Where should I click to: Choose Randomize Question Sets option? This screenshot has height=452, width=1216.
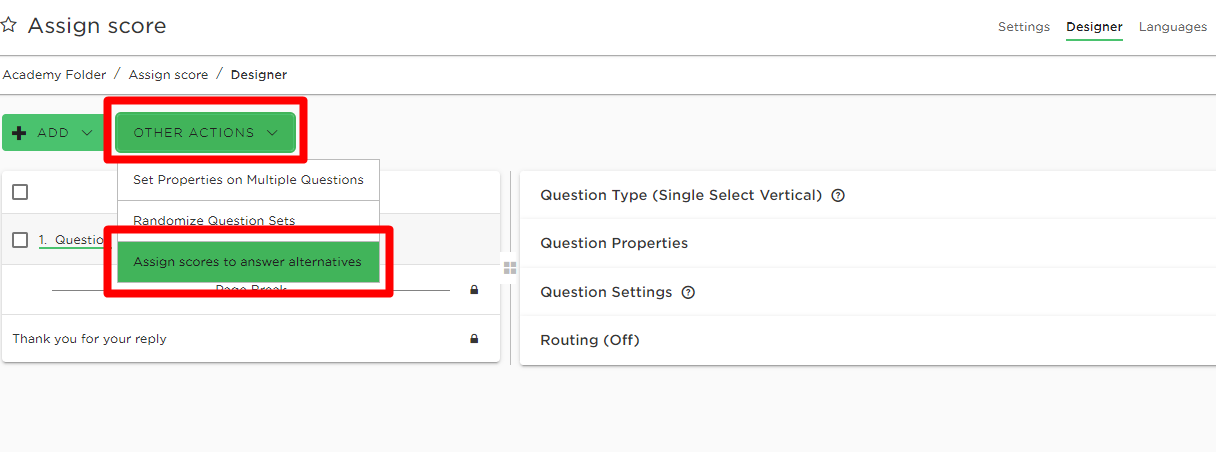click(x=214, y=221)
